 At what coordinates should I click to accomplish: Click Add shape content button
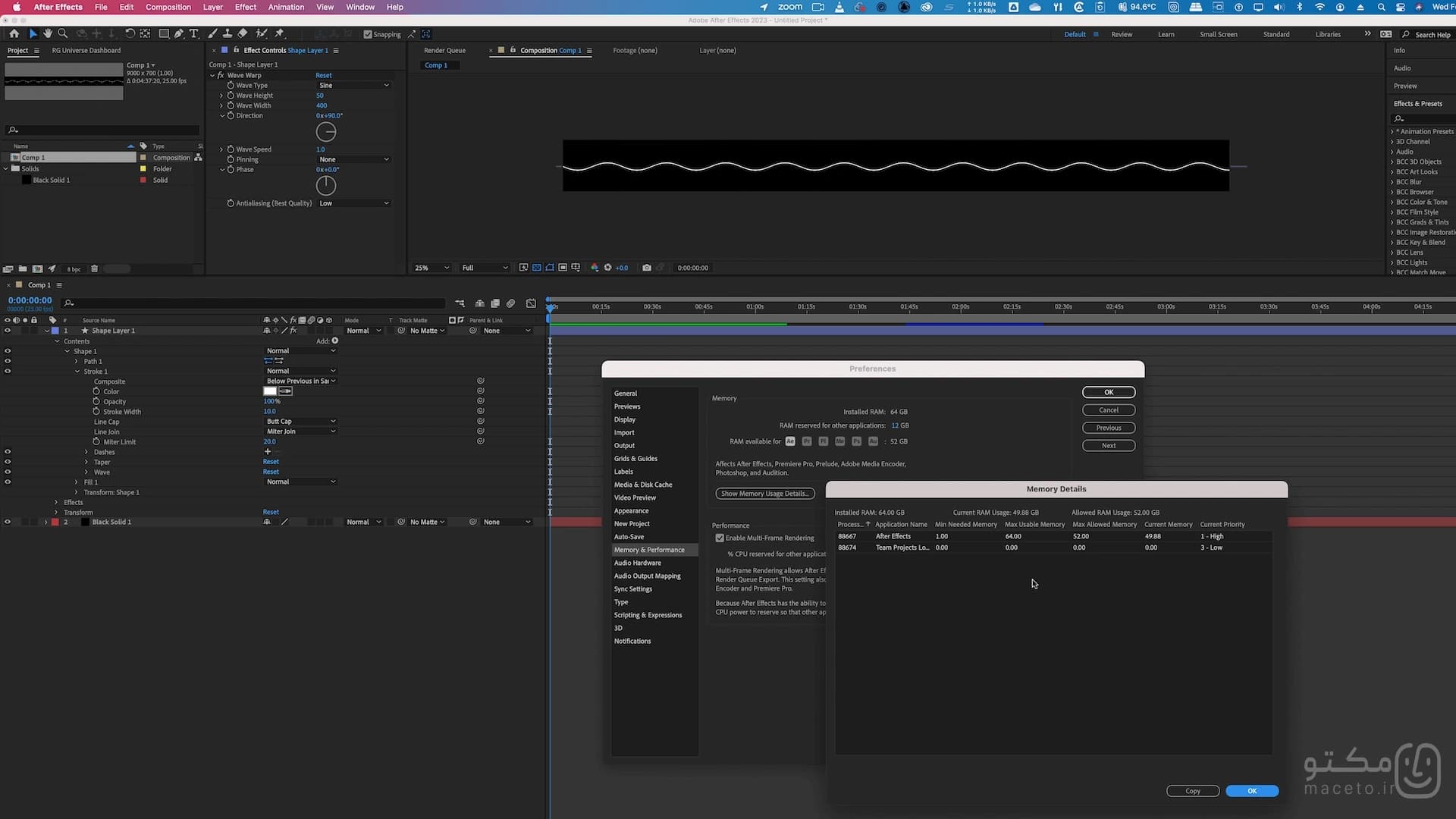pyautogui.click(x=334, y=341)
